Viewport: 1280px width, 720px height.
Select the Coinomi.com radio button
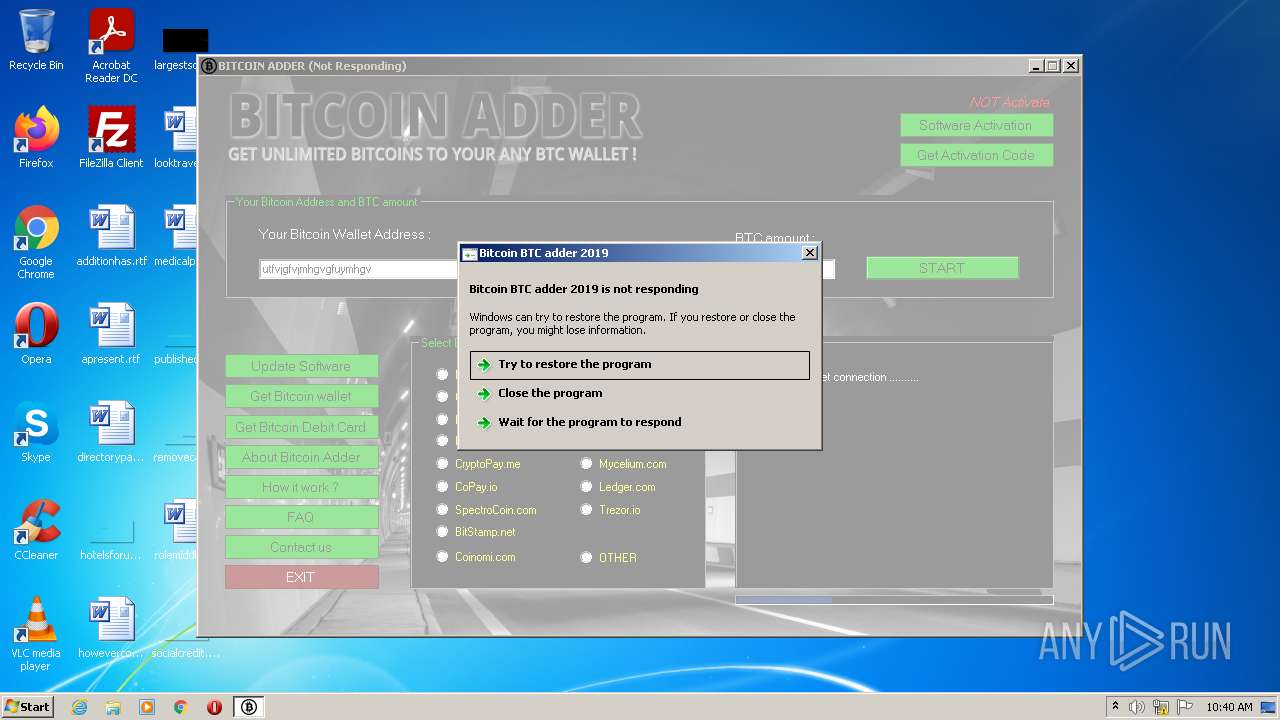[442, 557]
